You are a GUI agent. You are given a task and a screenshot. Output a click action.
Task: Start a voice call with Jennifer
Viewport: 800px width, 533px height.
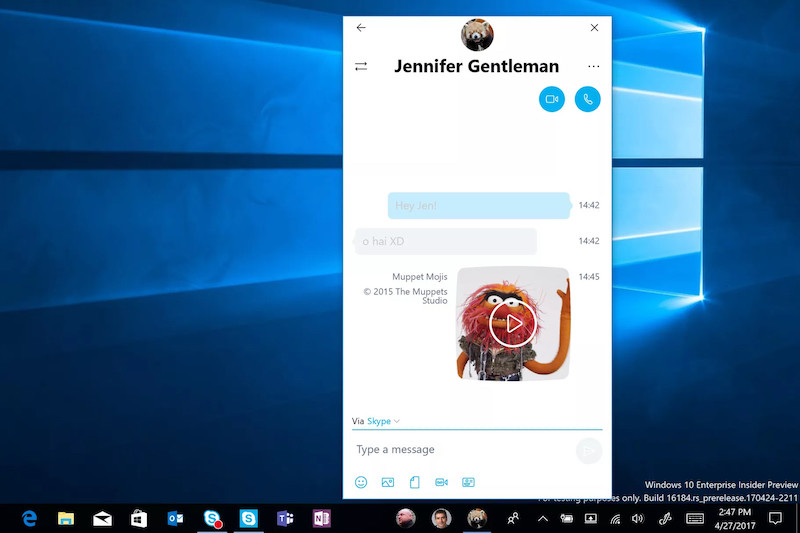tap(588, 99)
